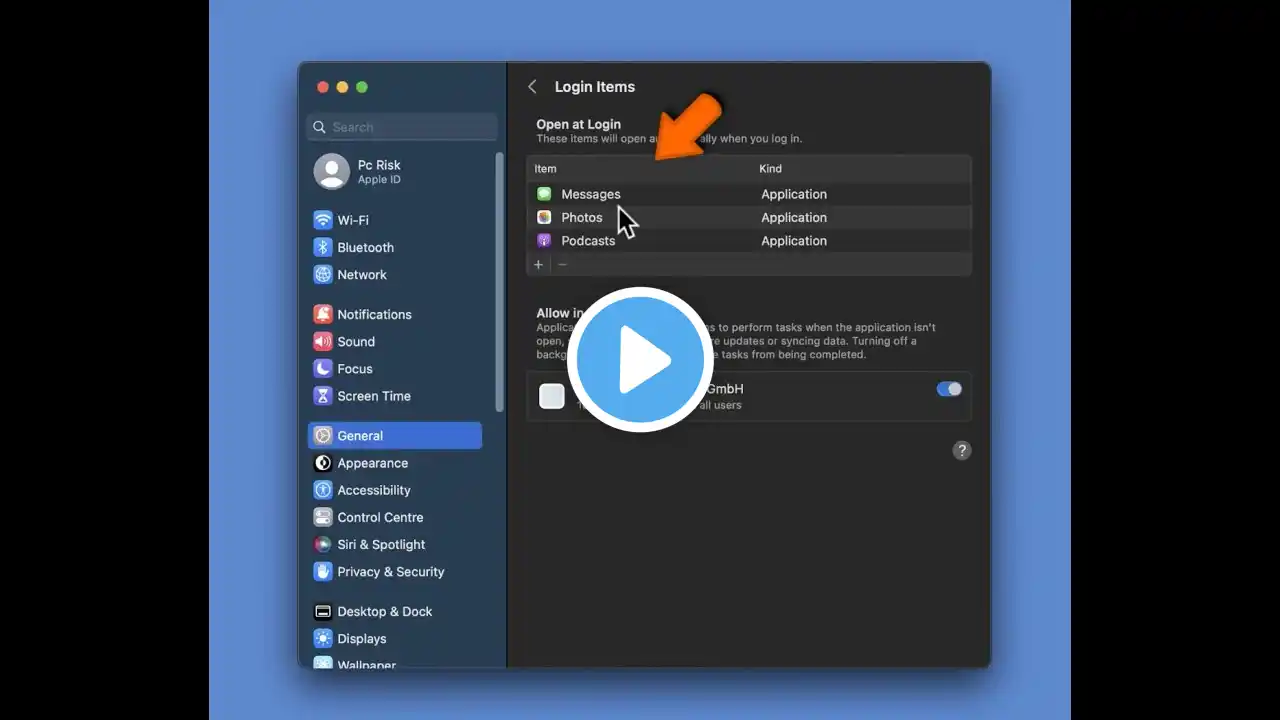Click "Application" in the Podcasts row
The image size is (1280, 720).
(794, 240)
